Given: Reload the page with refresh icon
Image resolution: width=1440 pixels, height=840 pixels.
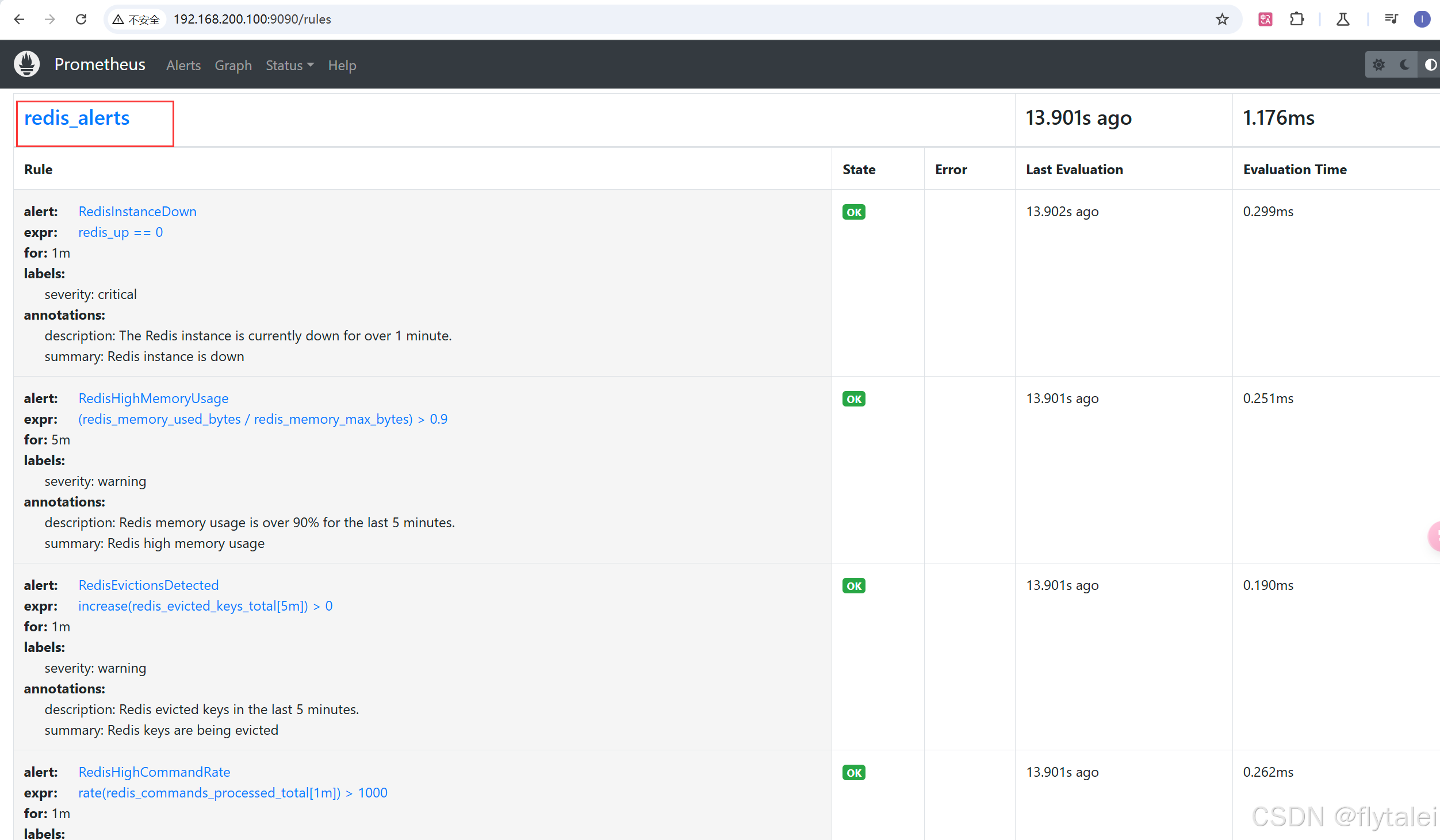Looking at the screenshot, I should pyautogui.click(x=81, y=19).
